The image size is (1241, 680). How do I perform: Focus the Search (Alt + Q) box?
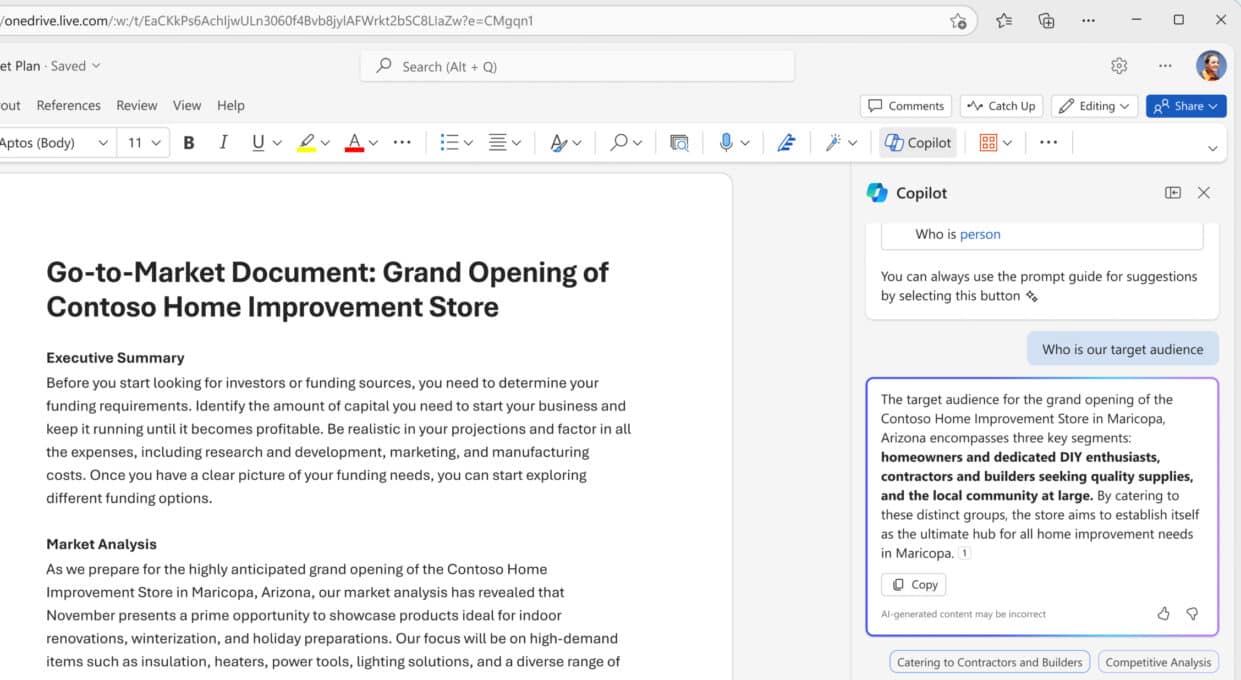[577, 66]
